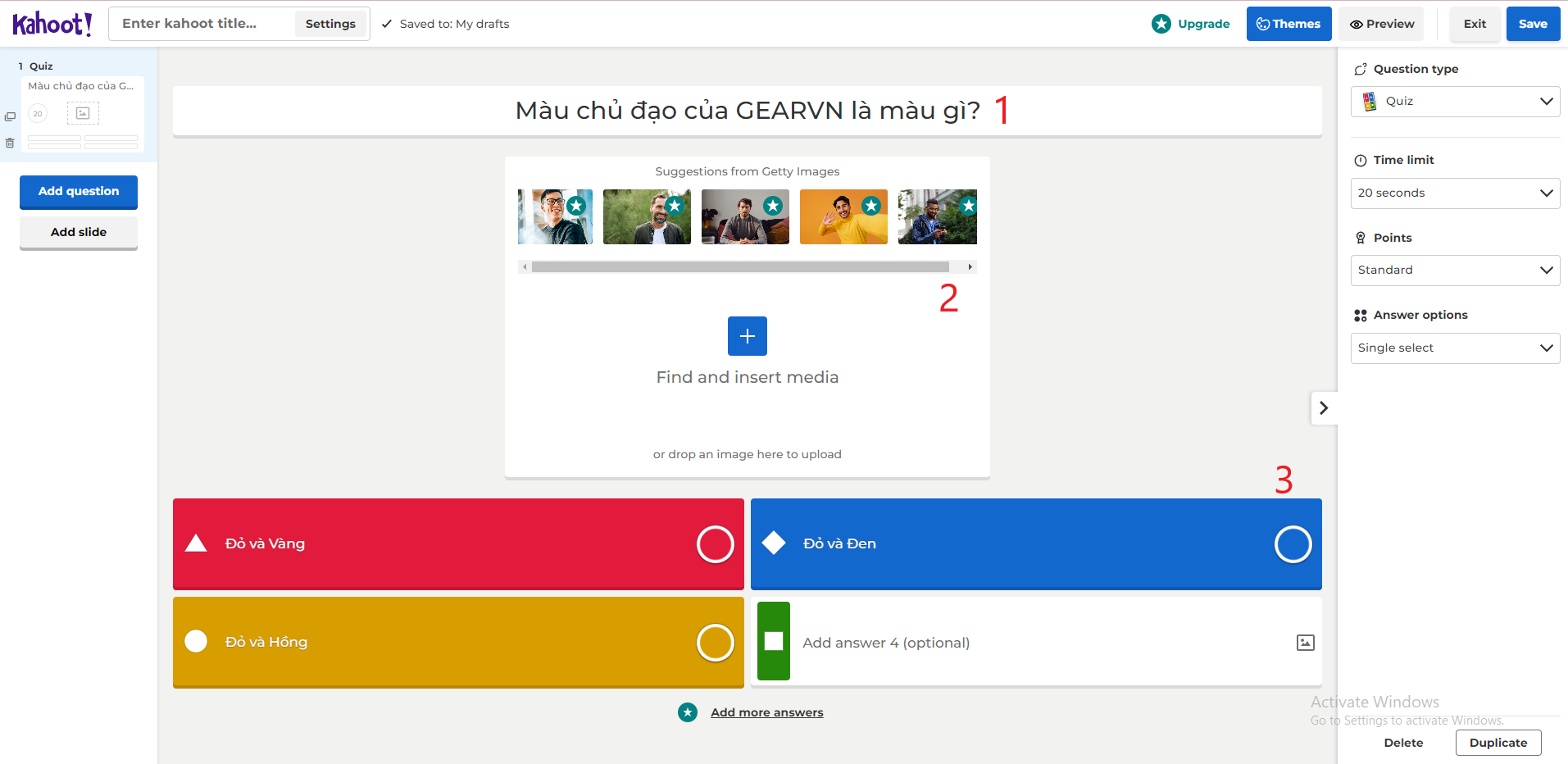Open kahoot Settings button
The height and width of the screenshot is (764, 1568).
[330, 24]
